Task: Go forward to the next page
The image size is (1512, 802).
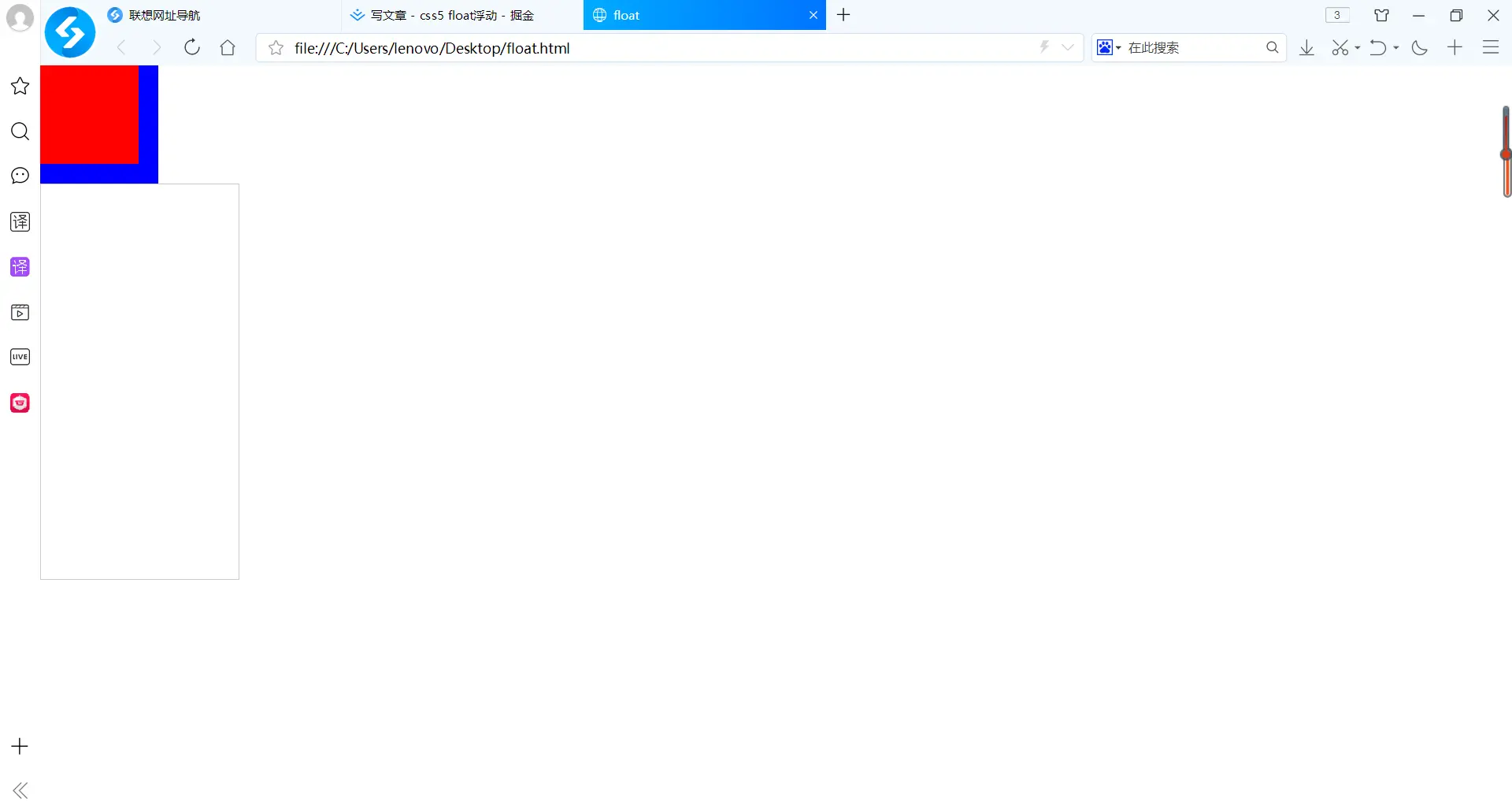Action: [x=156, y=47]
